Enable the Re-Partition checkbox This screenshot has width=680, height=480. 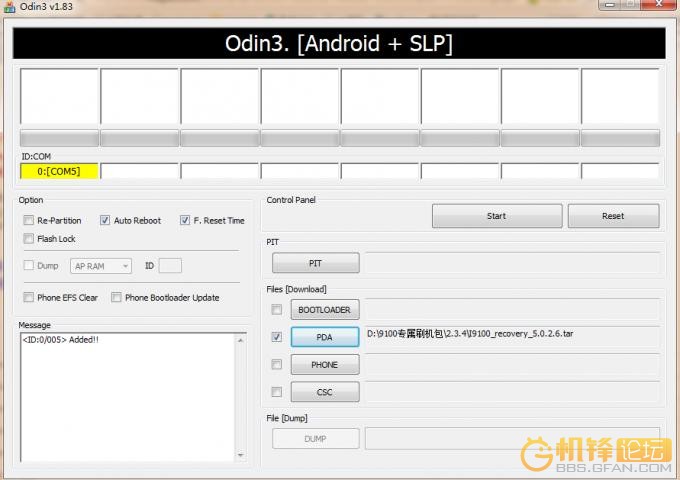pyautogui.click(x=29, y=220)
